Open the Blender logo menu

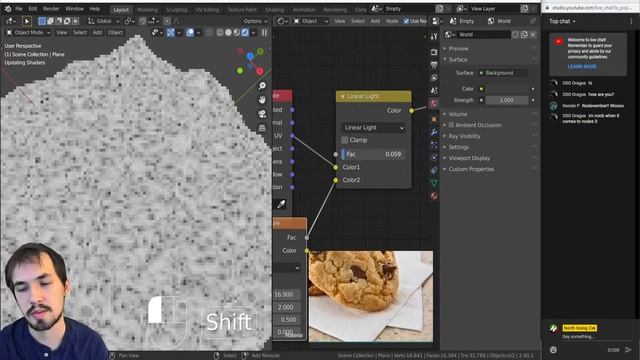(8, 9)
